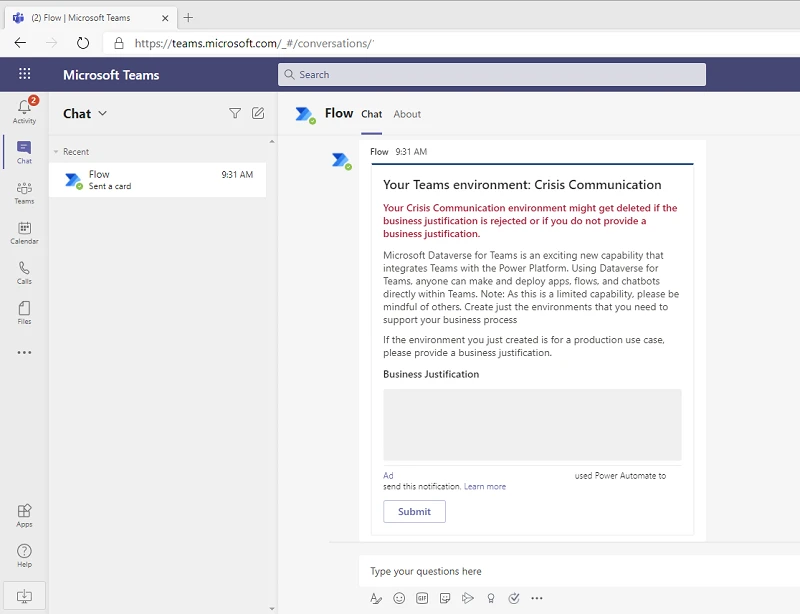Screen dimensions: 800x614
Task: Switch to the About tab
Action: click(407, 114)
